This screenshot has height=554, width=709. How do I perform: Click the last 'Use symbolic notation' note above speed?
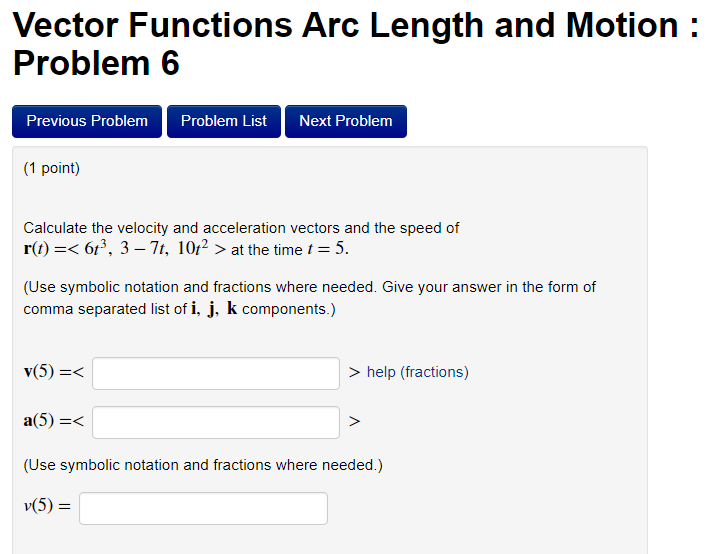click(203, 465)
